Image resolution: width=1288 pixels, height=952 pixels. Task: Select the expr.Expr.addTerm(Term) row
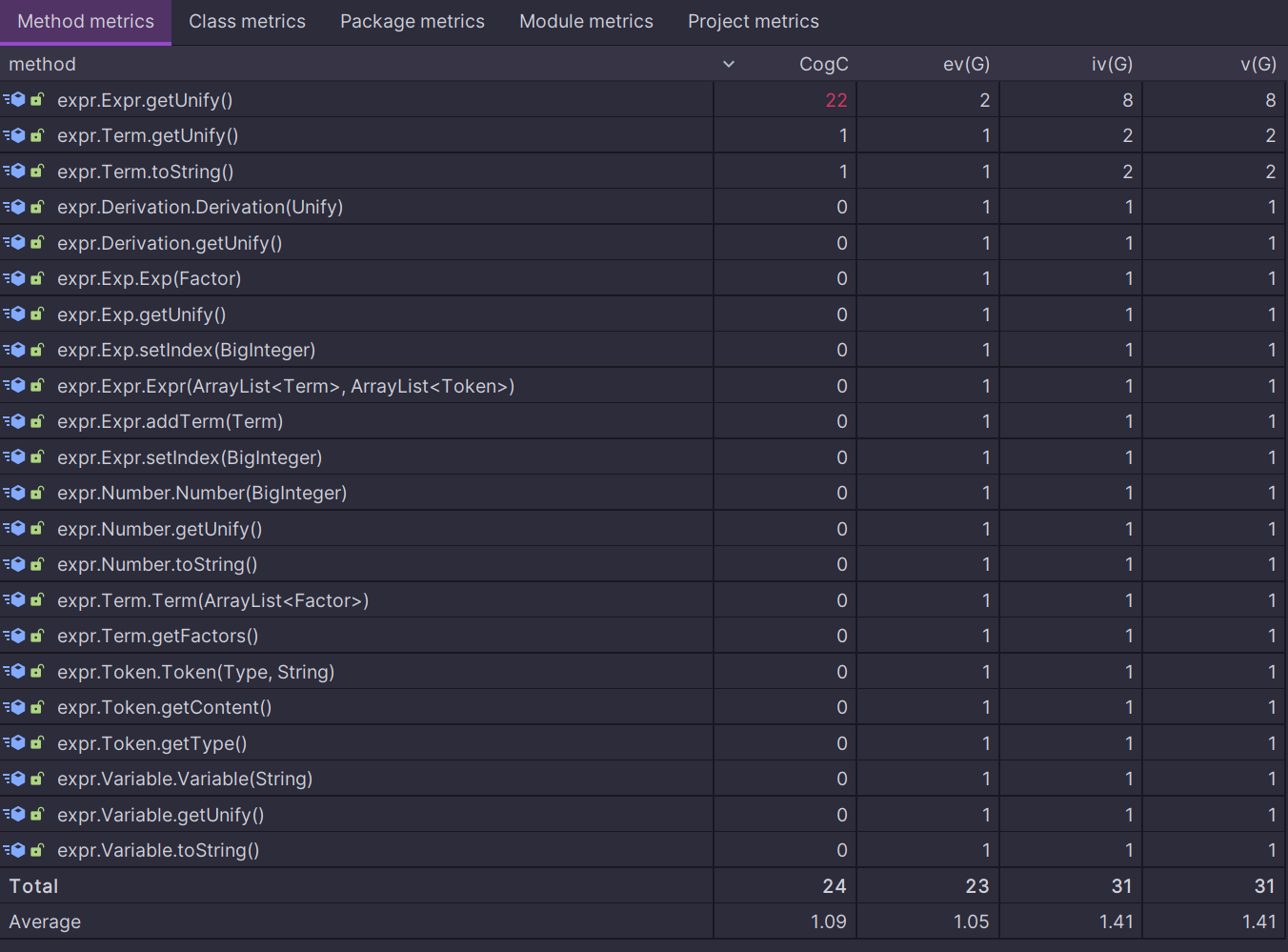click(x=170, y=421)
